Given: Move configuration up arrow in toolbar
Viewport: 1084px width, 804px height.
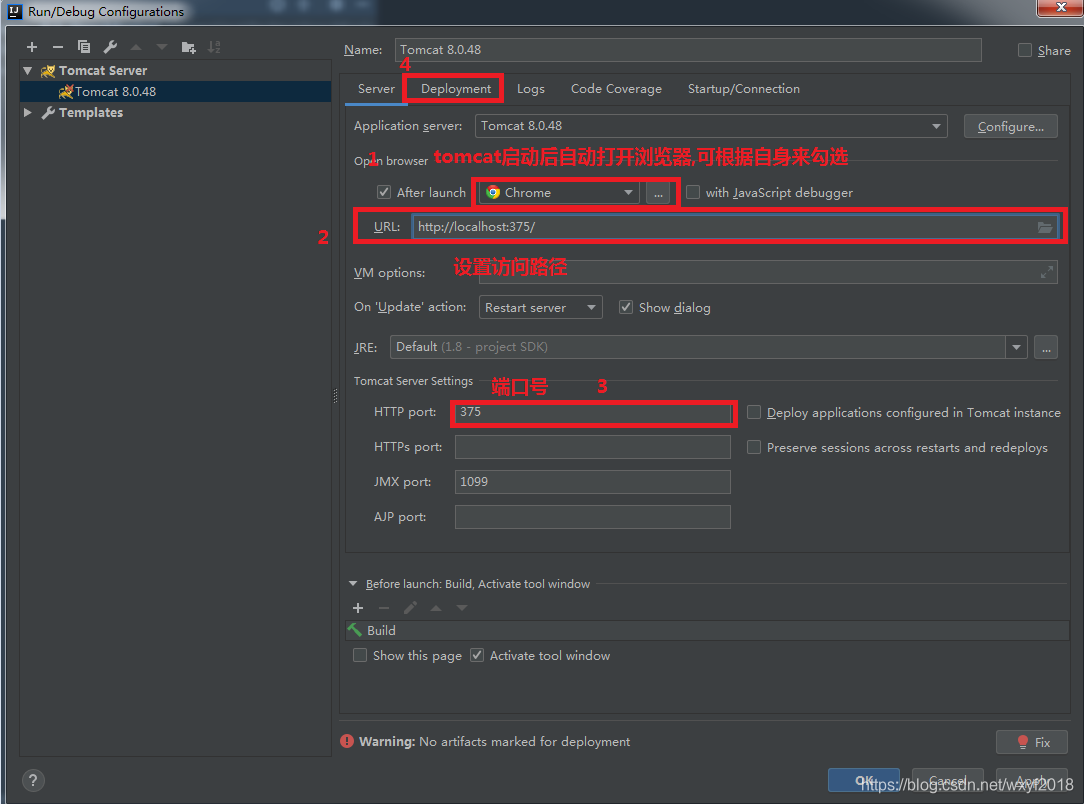Looking at the screenshot, I should (x=136, y=47).
